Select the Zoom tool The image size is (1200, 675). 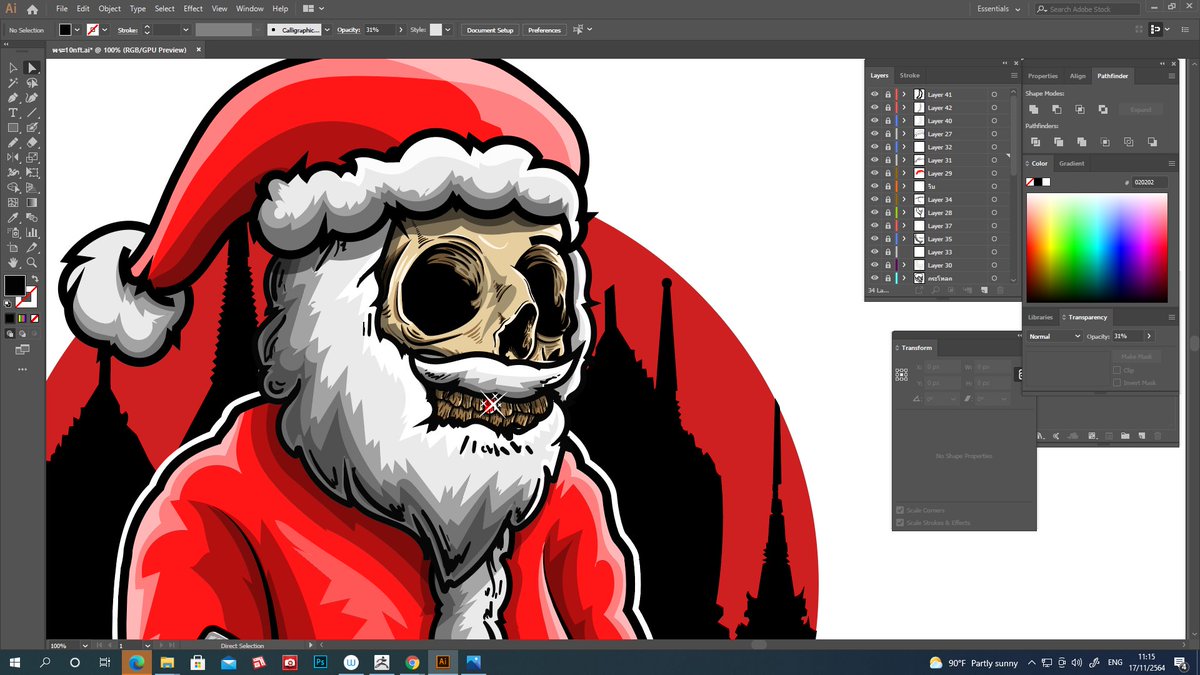pos(32,262)
